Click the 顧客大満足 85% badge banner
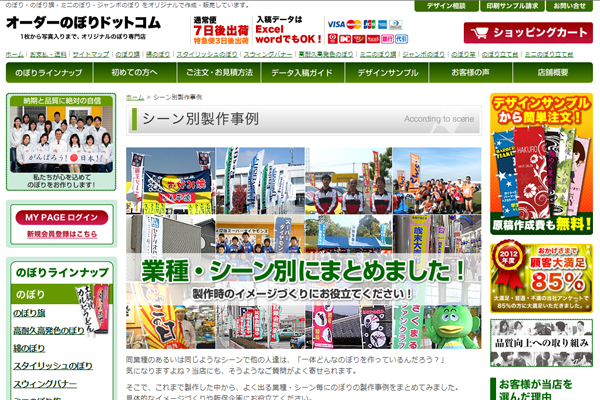Screen dimensions: 600x400 point(541,278)
